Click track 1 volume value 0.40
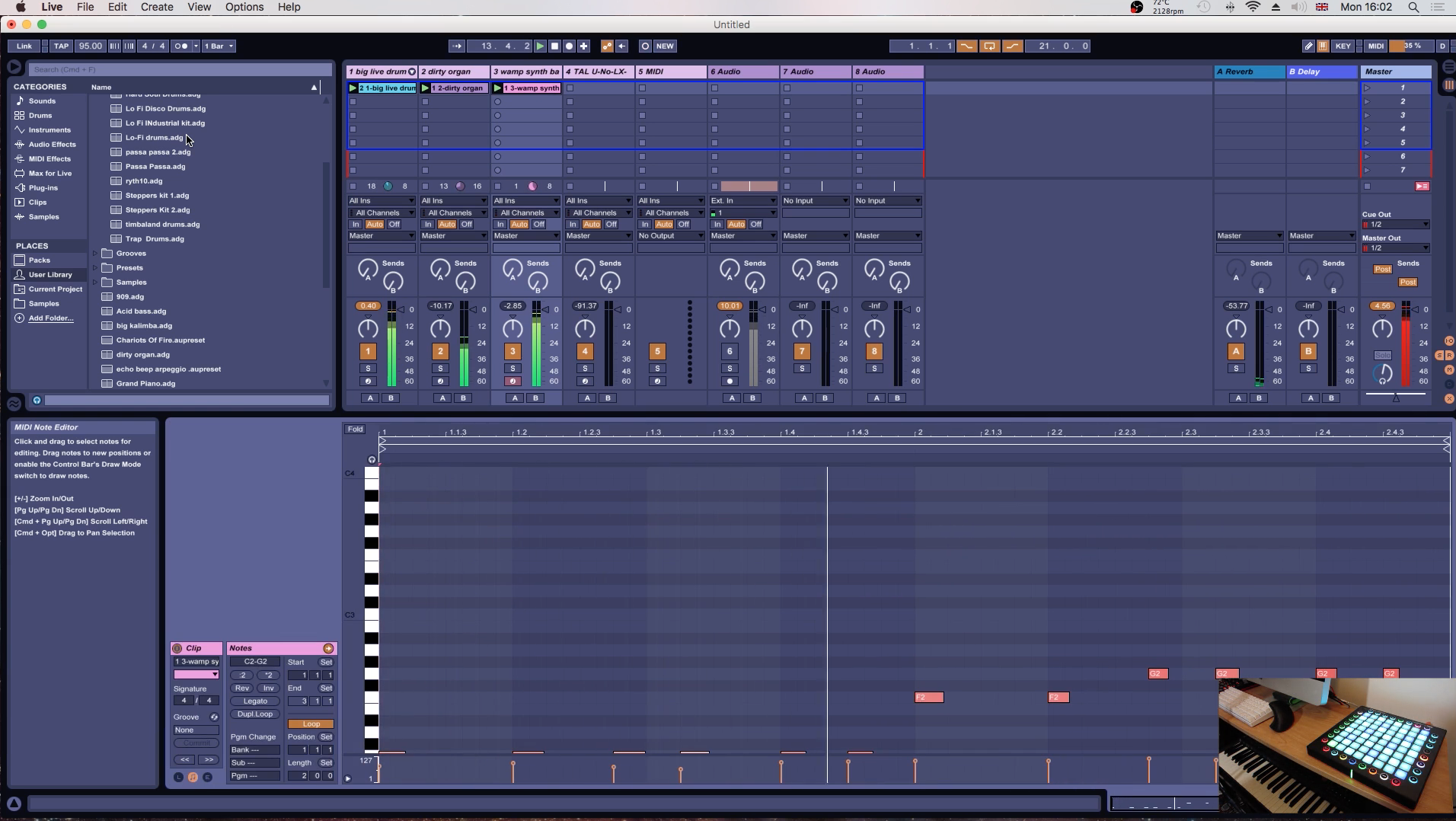 pyautogui.click(x=368, y=305)
